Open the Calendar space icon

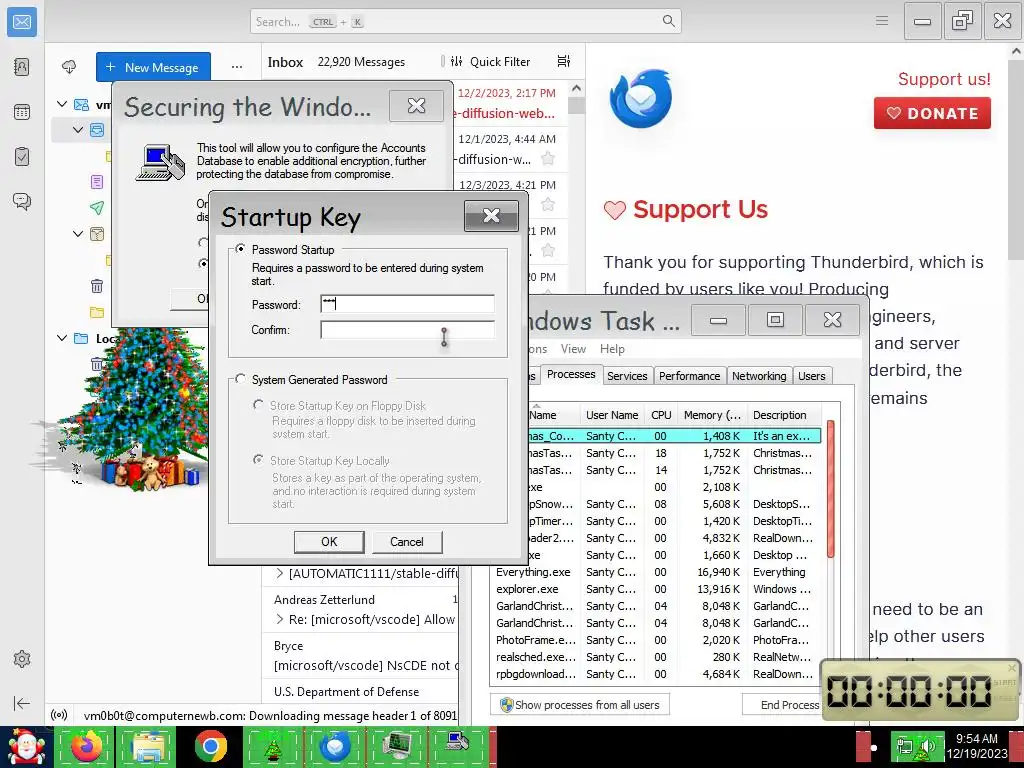pos(22,112)
